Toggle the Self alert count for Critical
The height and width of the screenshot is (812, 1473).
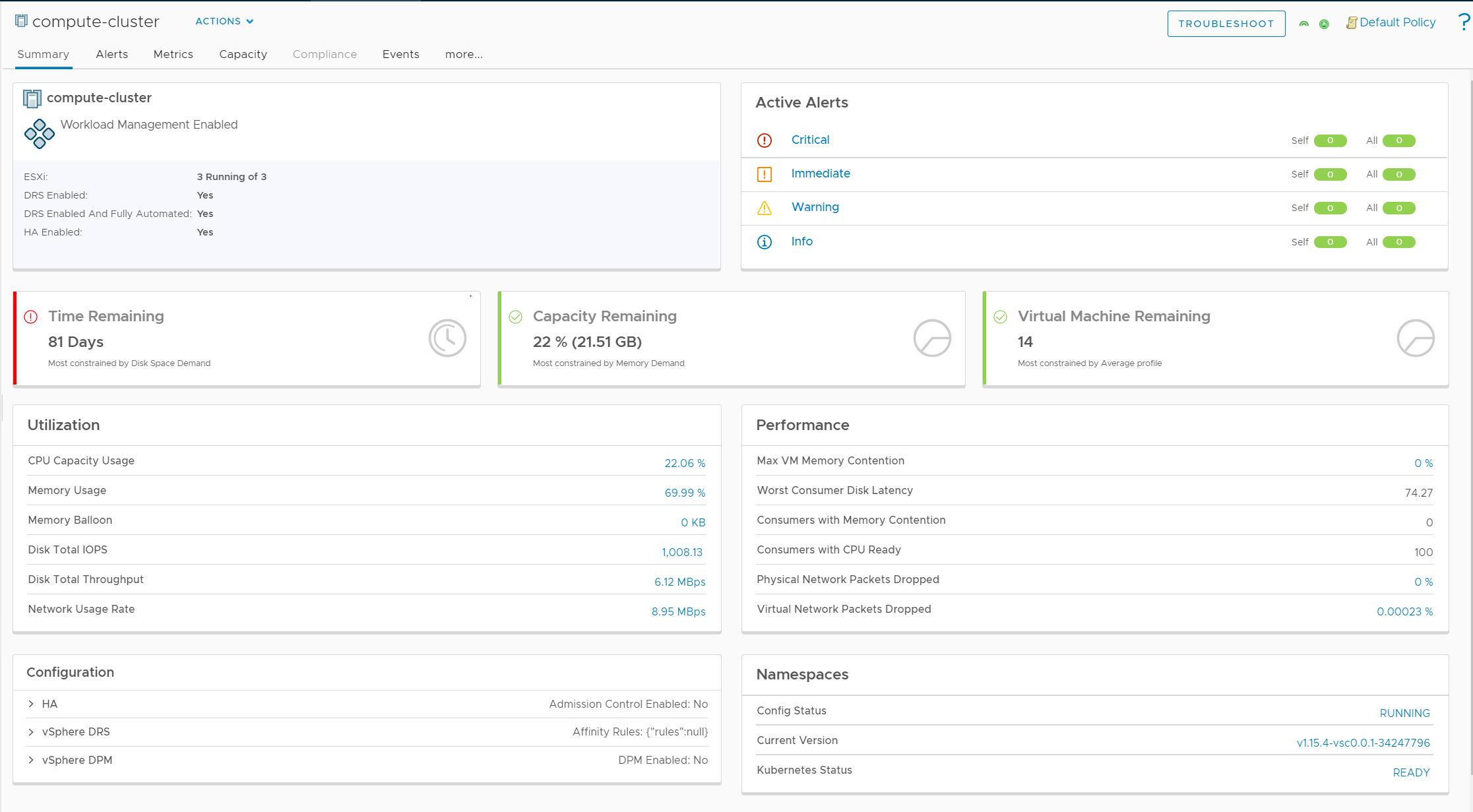click(1329, 140)
